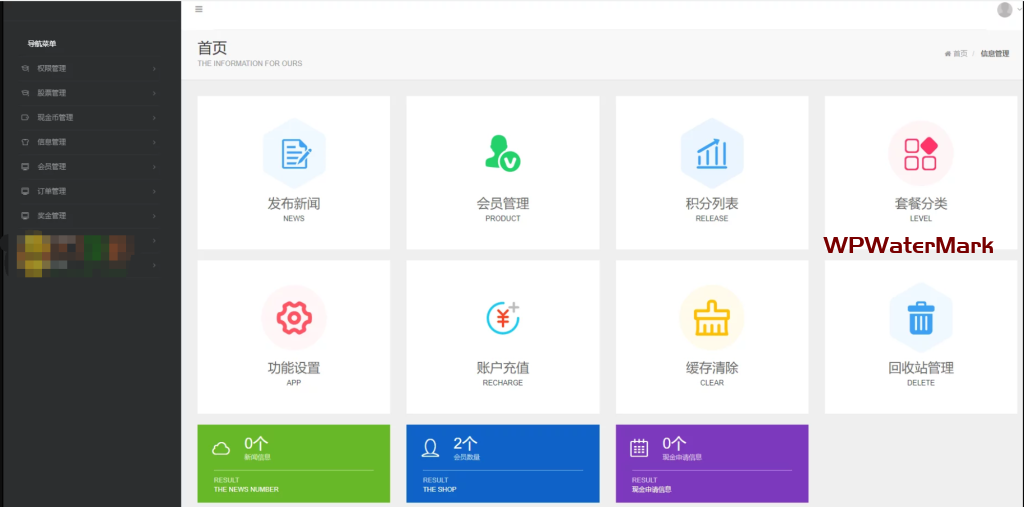Click the 首页 breadcrumb link

(x=958, y=54)
